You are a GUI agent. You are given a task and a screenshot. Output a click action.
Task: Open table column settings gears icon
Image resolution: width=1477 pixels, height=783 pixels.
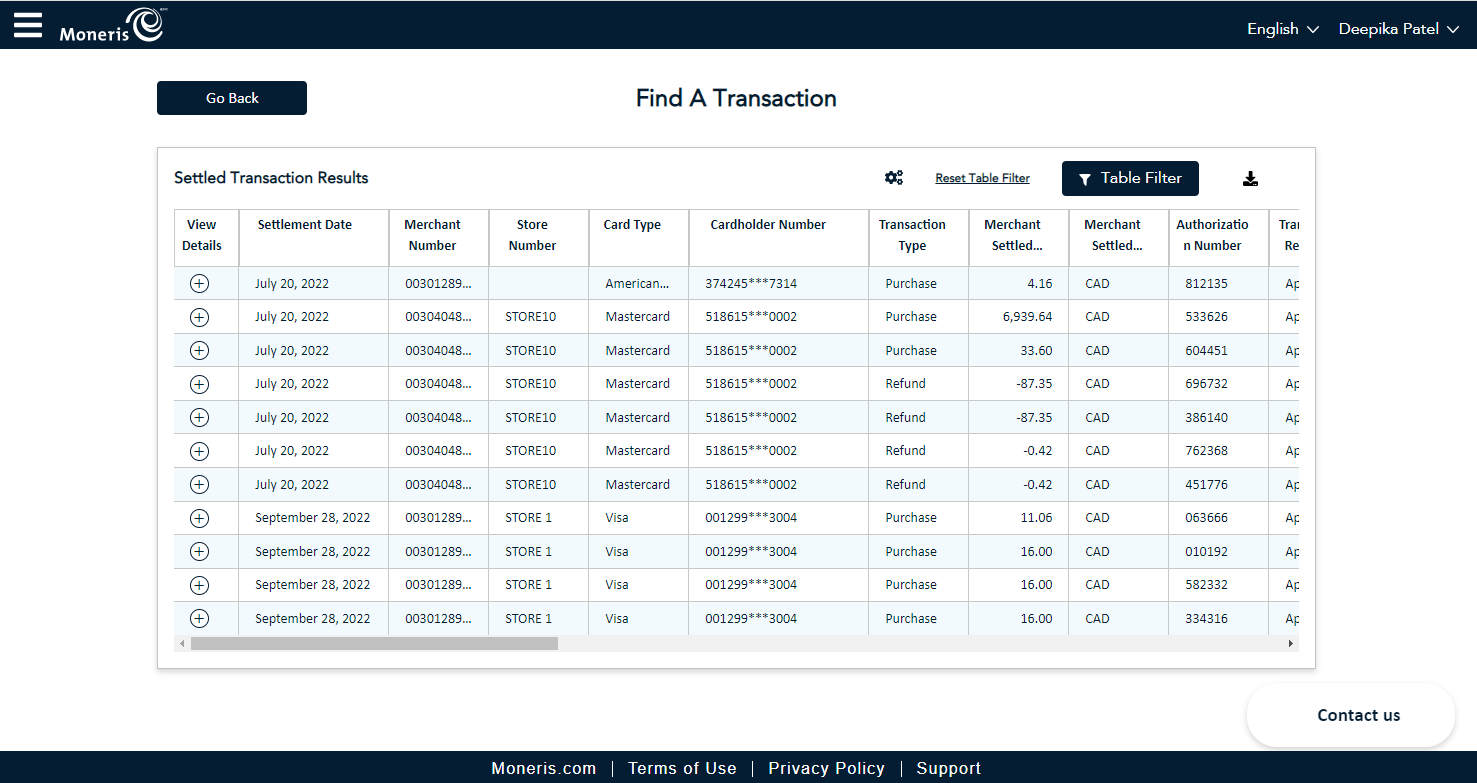(894, 178)
